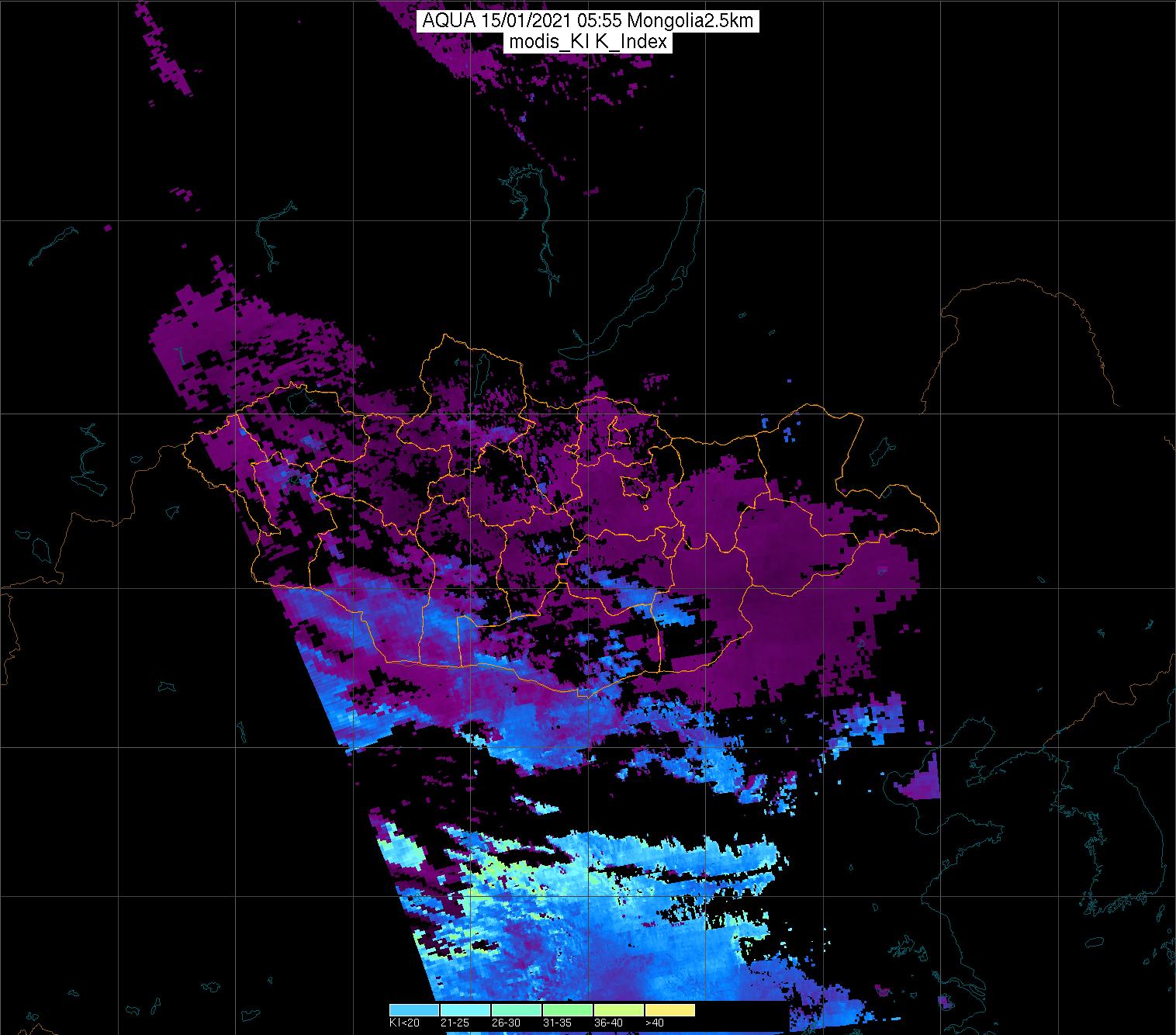The width and height of the screenshot is (1176, 1035).
Task: Click the "KI<20" legend label text
Action: pyautogui.click(x=404, y=1023)
